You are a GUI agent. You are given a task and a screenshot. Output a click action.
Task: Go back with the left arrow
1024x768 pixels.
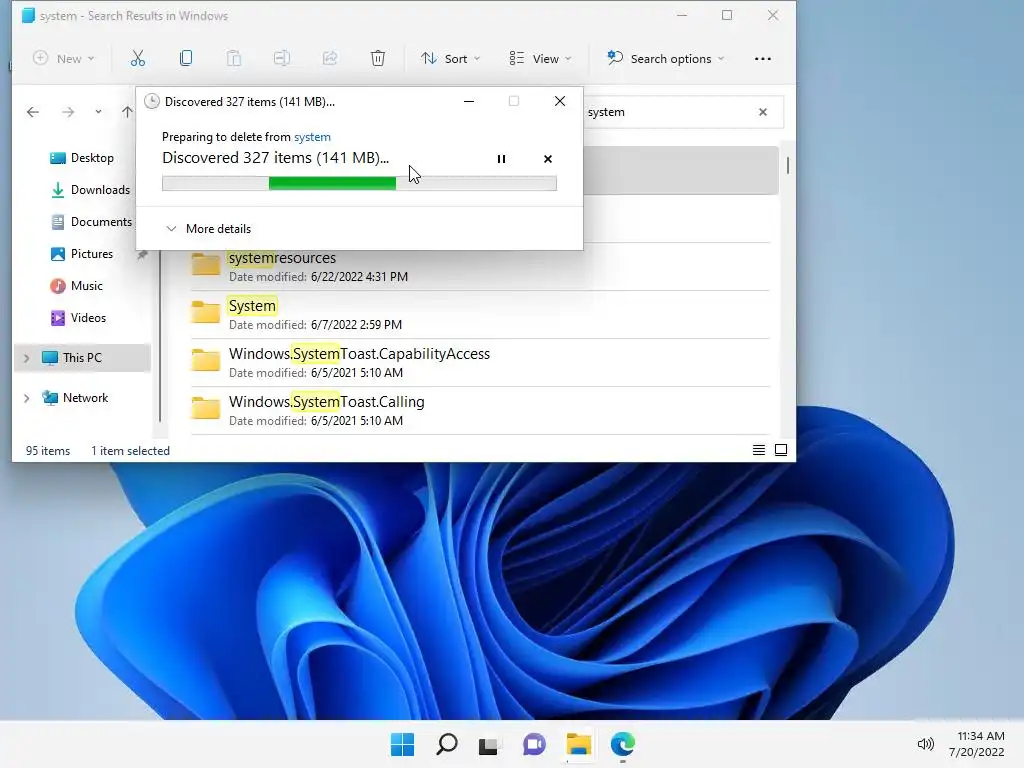click(33, 112)
